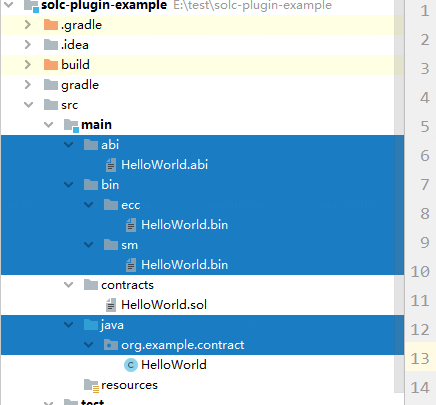The image size is (436, 405).
Task: Collapse the contracts folder
Action: pyautogui.click(x=69, y=285)
